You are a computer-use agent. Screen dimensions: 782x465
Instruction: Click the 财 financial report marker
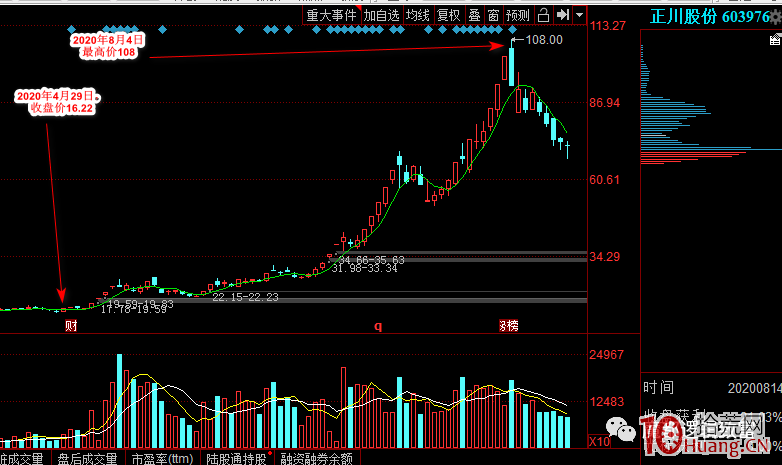pos(71,326)
